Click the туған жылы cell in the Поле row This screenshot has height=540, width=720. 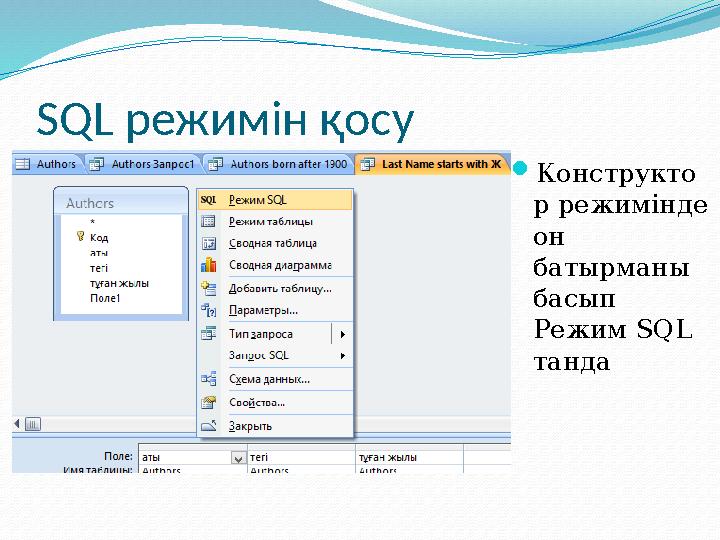point(409,457)
